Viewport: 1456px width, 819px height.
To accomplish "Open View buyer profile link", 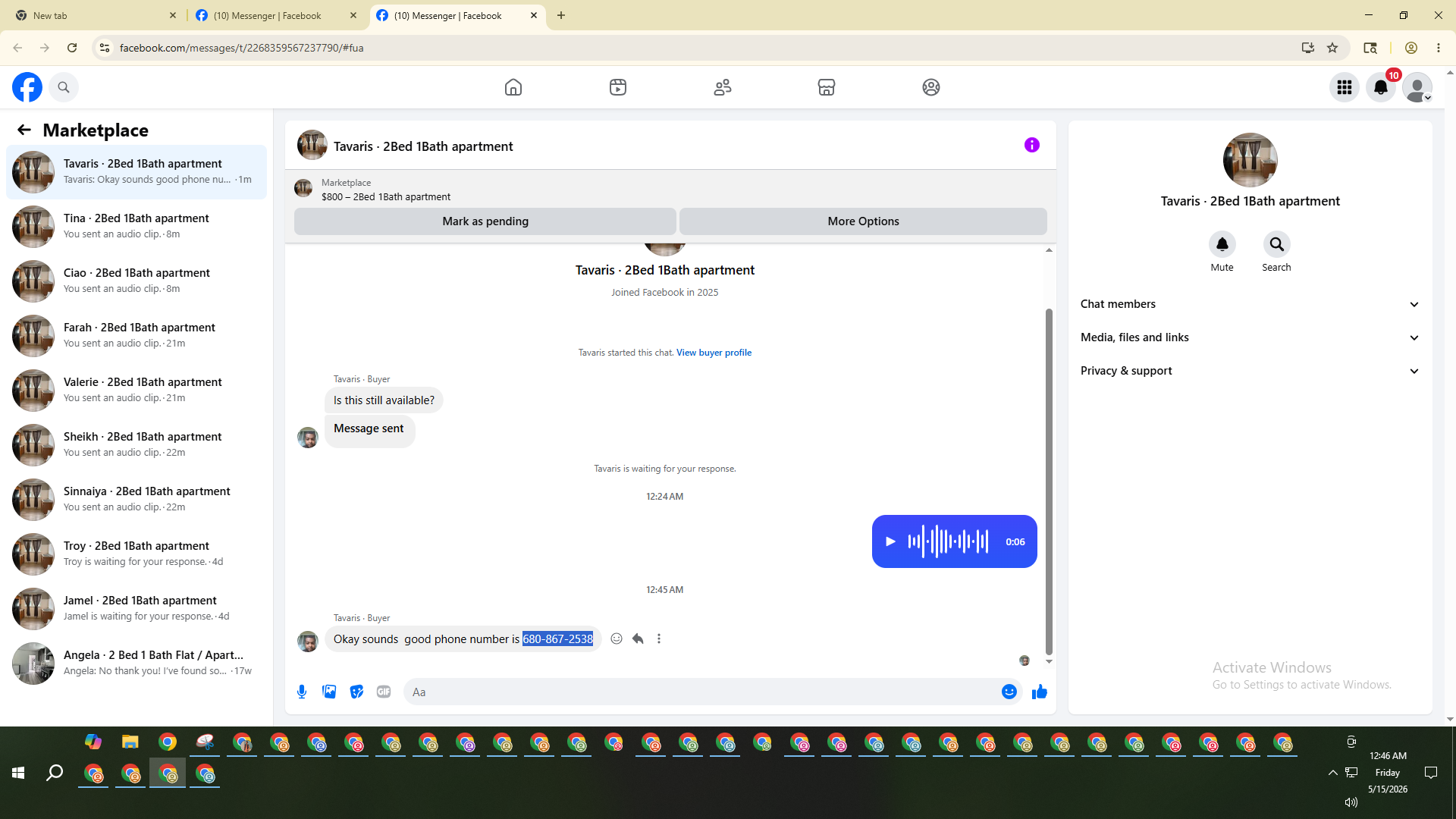I will point(714,353).
